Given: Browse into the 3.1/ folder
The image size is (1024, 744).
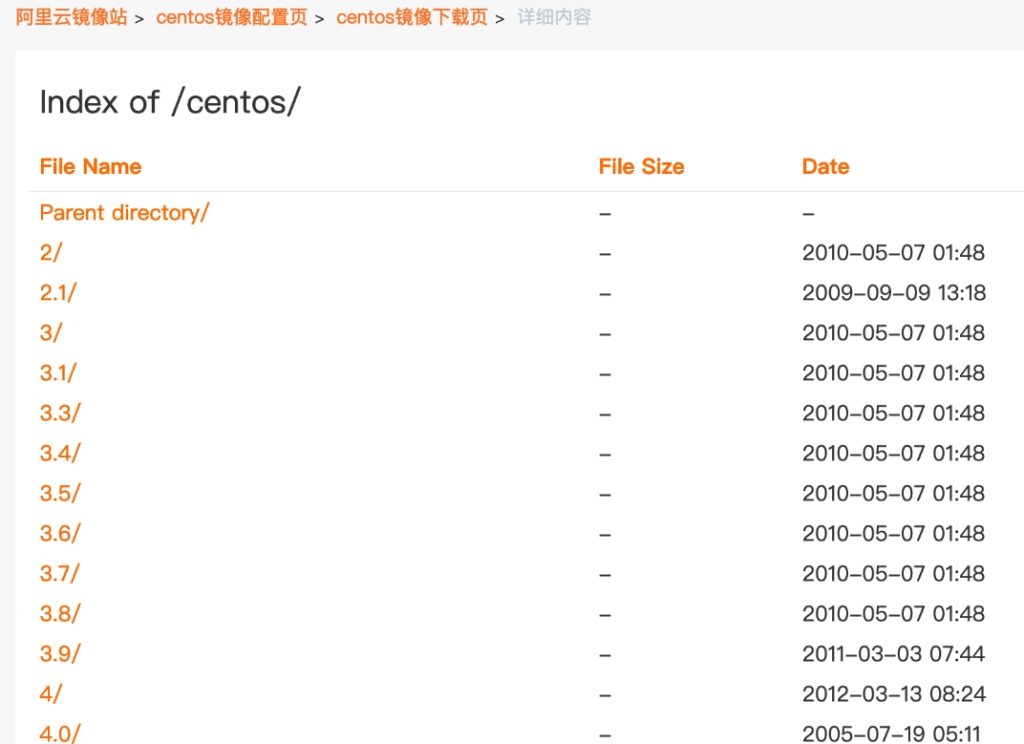Looking at the screenshot, I should click(x=58, y=373).
